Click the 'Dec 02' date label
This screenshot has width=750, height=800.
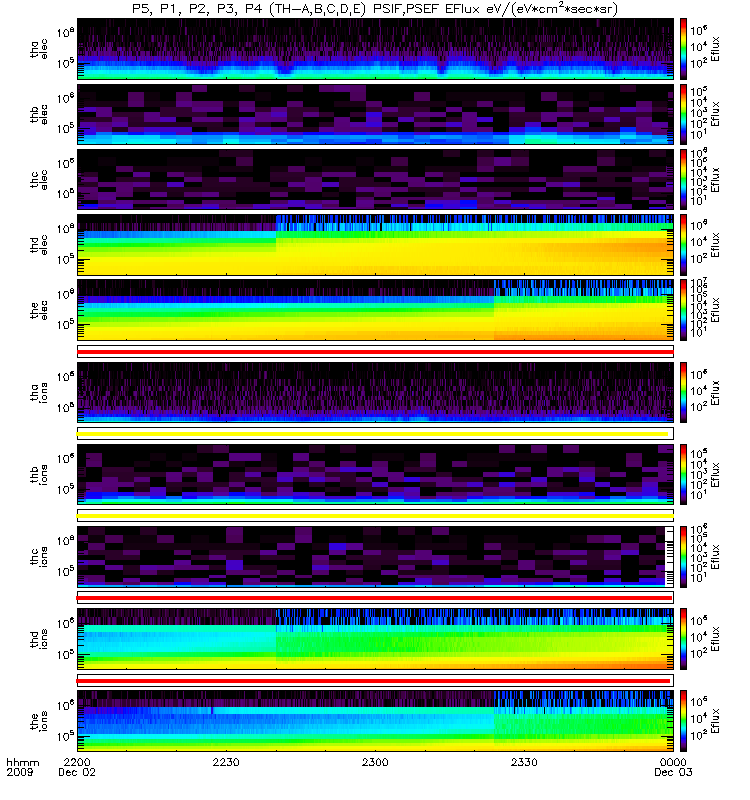[77, 772]
